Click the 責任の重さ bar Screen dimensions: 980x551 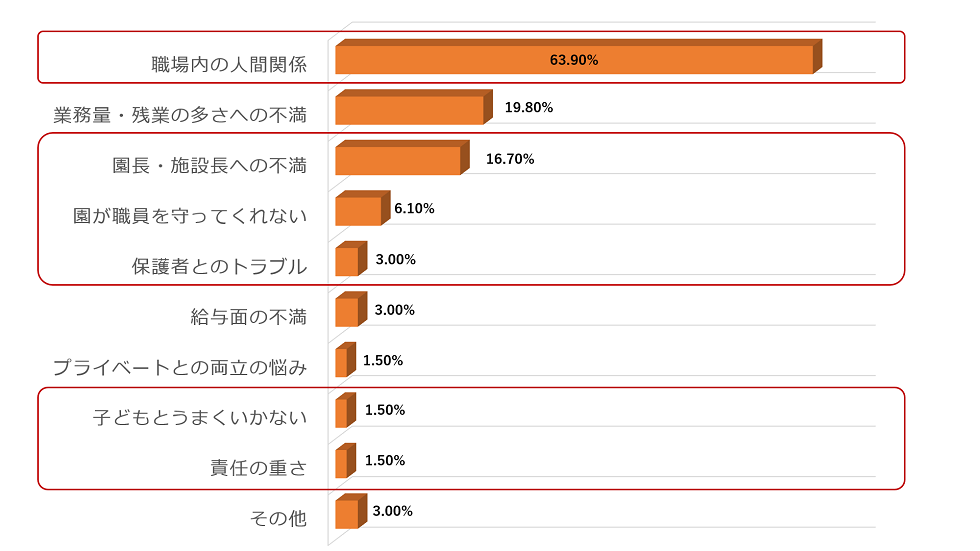coord(342,463)
